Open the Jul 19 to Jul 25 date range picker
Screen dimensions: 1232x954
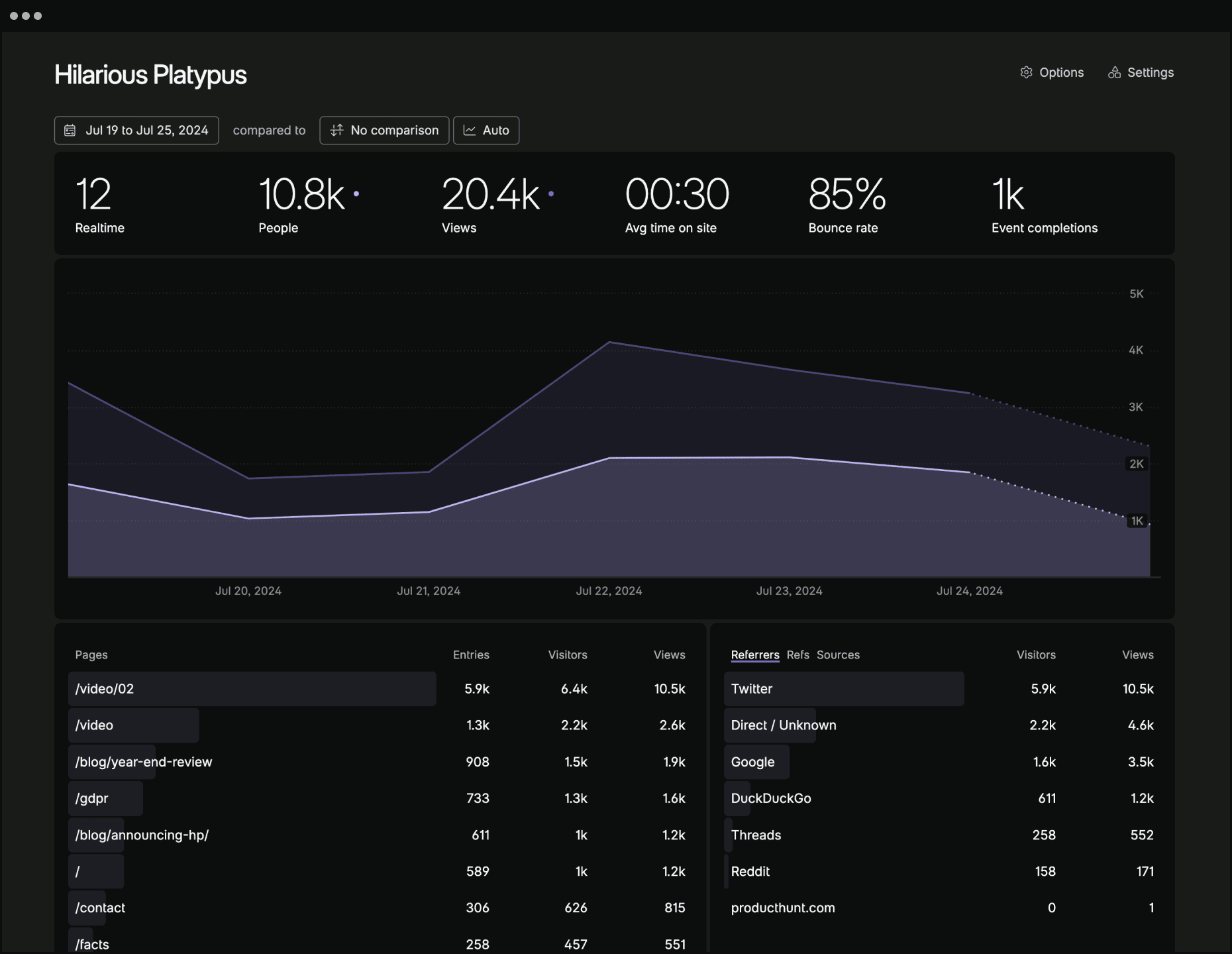[x=136, y=130]
